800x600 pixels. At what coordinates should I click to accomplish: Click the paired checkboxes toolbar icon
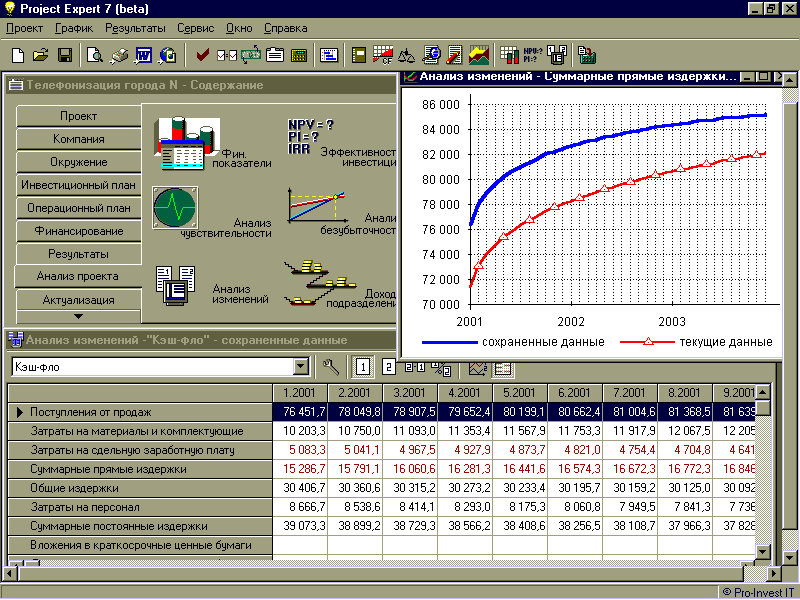click(227, 55)
